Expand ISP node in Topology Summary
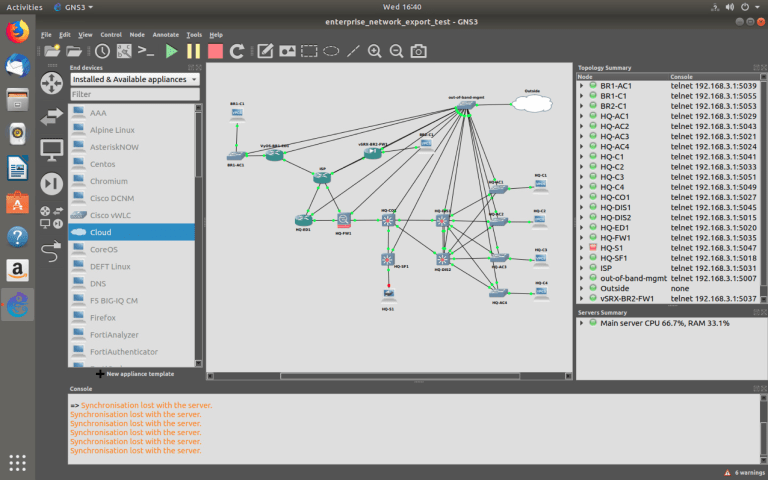 click(581, 268)
